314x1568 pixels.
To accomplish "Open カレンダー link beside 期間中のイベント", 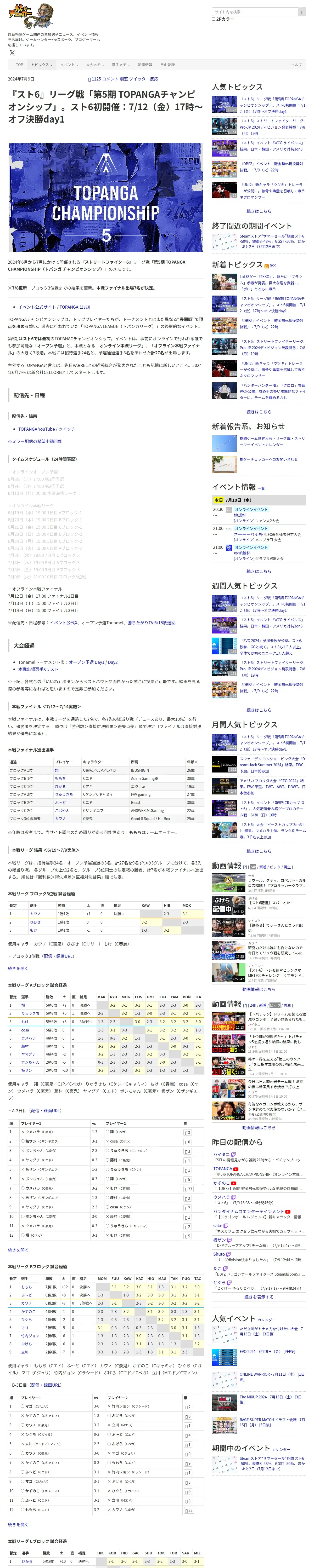I will 281,1449.
